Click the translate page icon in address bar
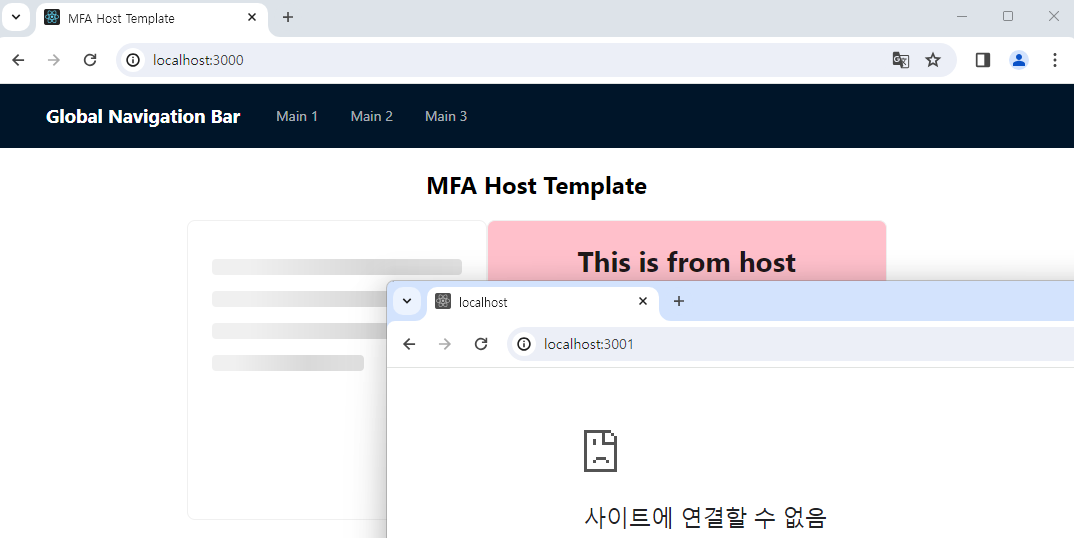Image resolution: width=1074 pixels, height=538 pixels. (901, 60)
